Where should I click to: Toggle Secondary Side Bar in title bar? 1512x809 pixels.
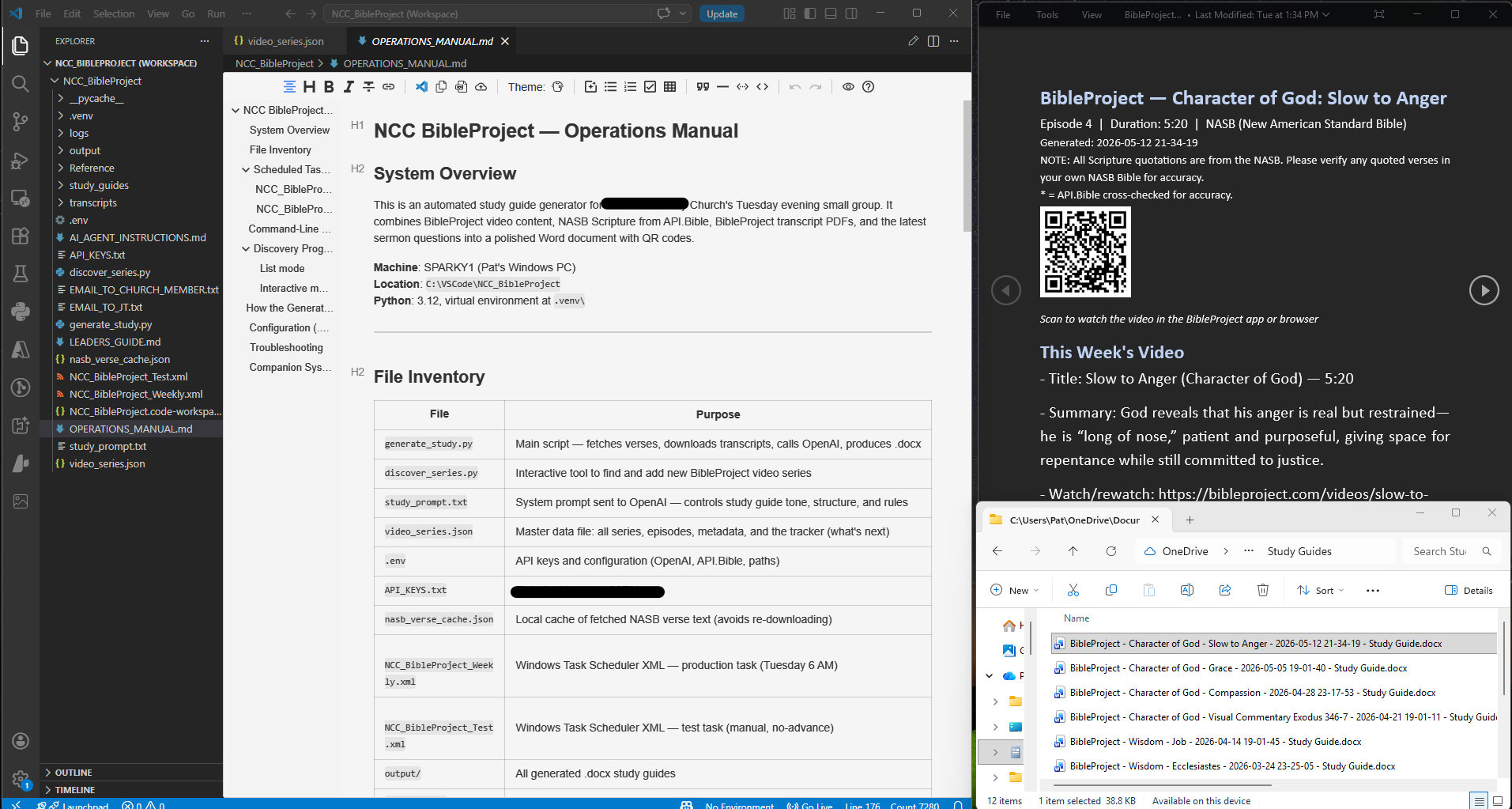coord(851,13)
